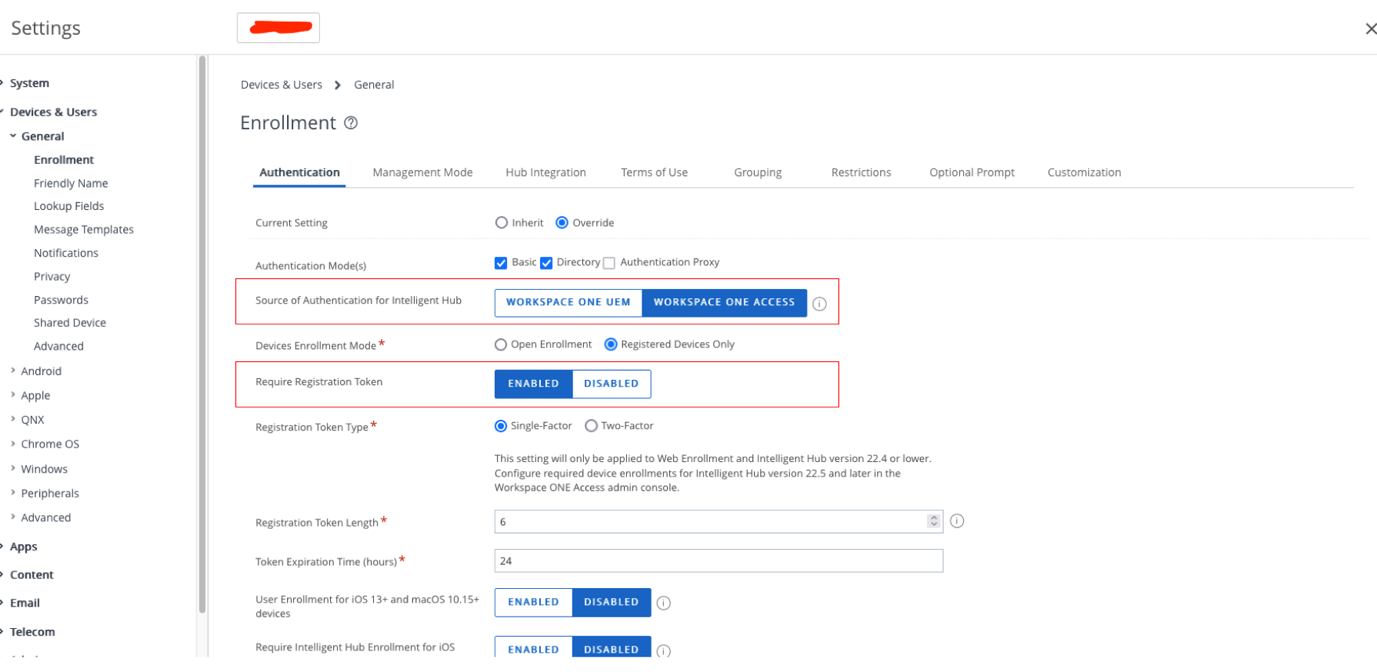Expand the Content section
Viewport: 1377px width, 672px height.
pyautogui.click(x=3, y=575)
